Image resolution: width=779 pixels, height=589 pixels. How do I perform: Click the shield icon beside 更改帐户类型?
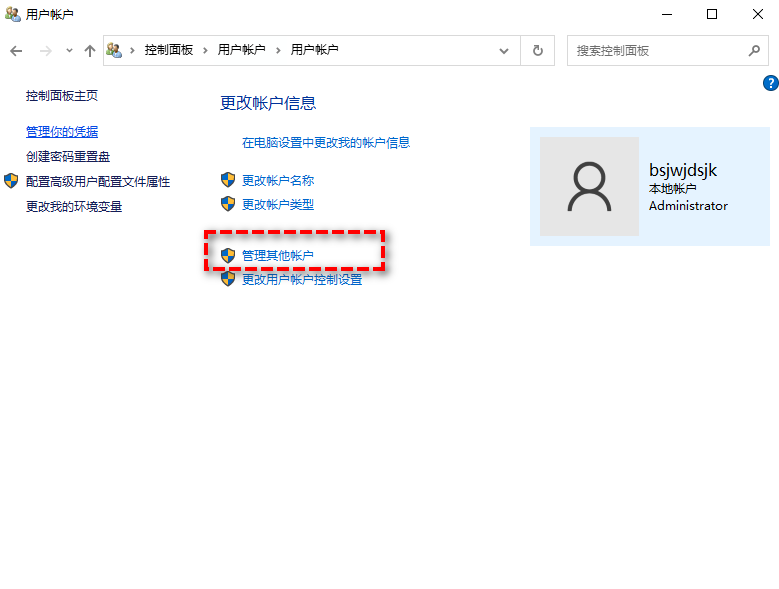[x=228, y=204]
